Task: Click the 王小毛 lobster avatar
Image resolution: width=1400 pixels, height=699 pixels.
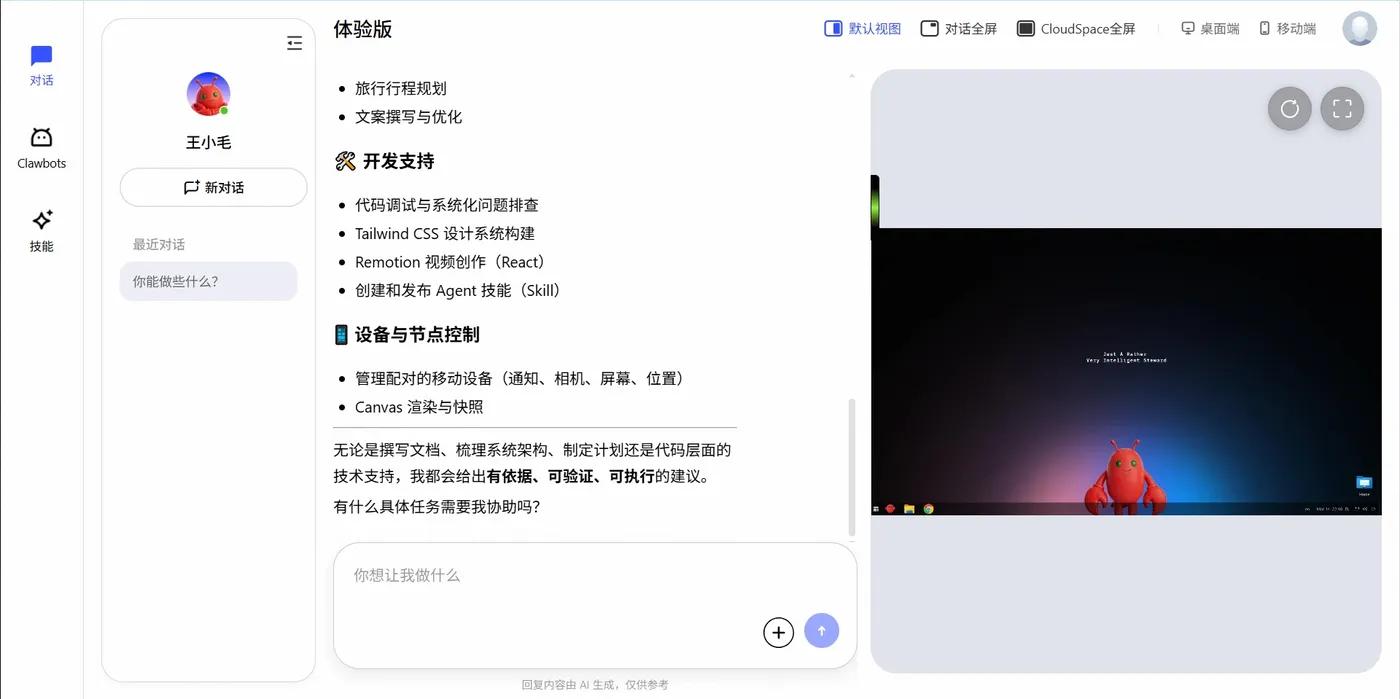Action: (x=208, y=95)
